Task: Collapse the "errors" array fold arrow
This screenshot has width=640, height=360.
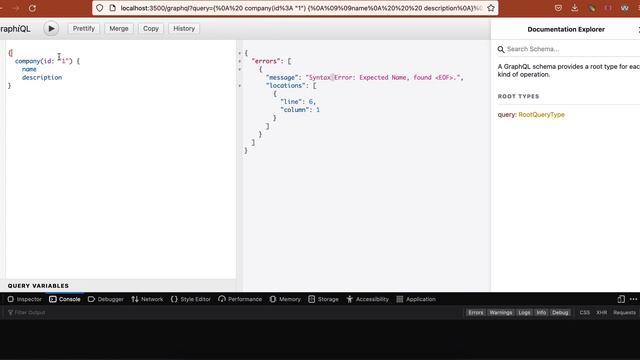Action: click(240, 61)
